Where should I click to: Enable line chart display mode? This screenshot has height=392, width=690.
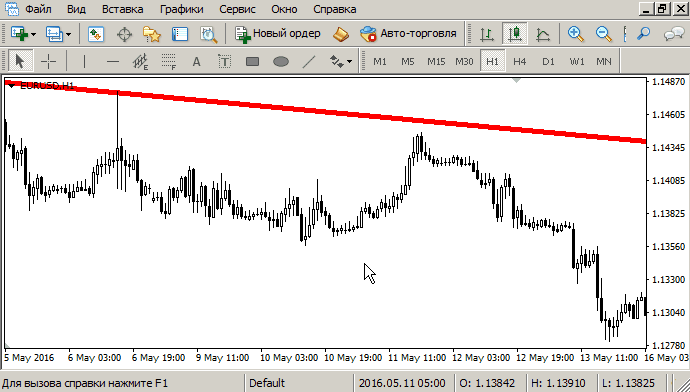click(543, 34)
